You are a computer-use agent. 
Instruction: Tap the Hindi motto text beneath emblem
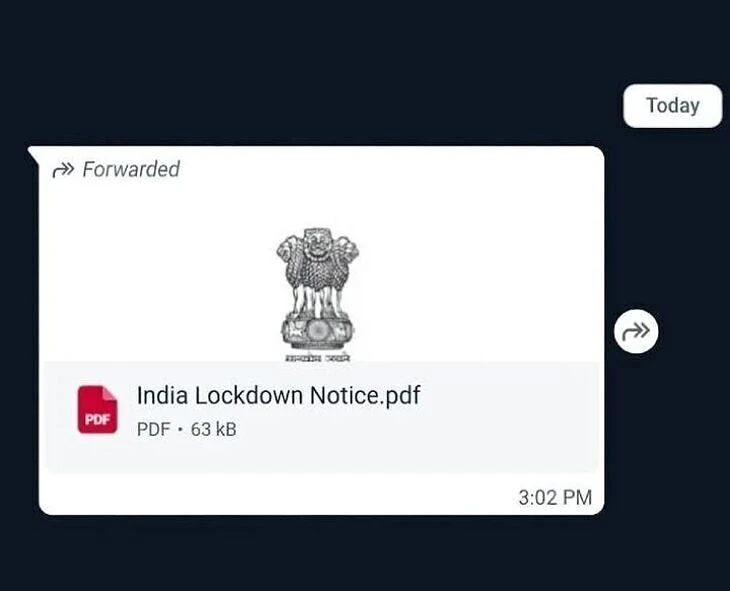318,358
